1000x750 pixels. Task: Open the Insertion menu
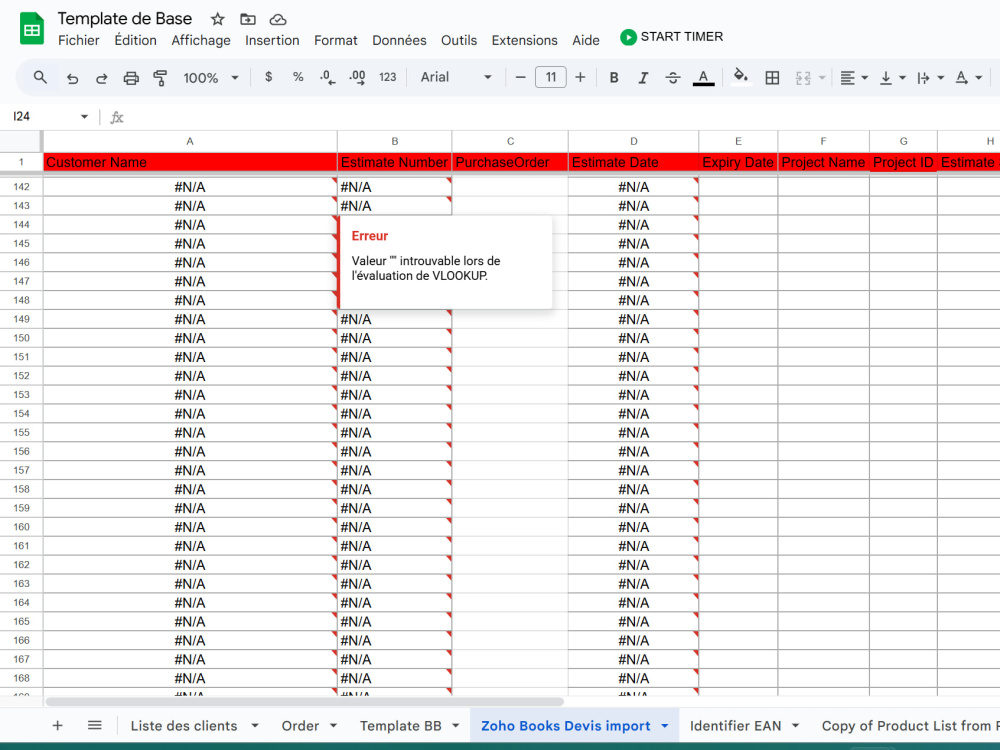click(272, 40)
